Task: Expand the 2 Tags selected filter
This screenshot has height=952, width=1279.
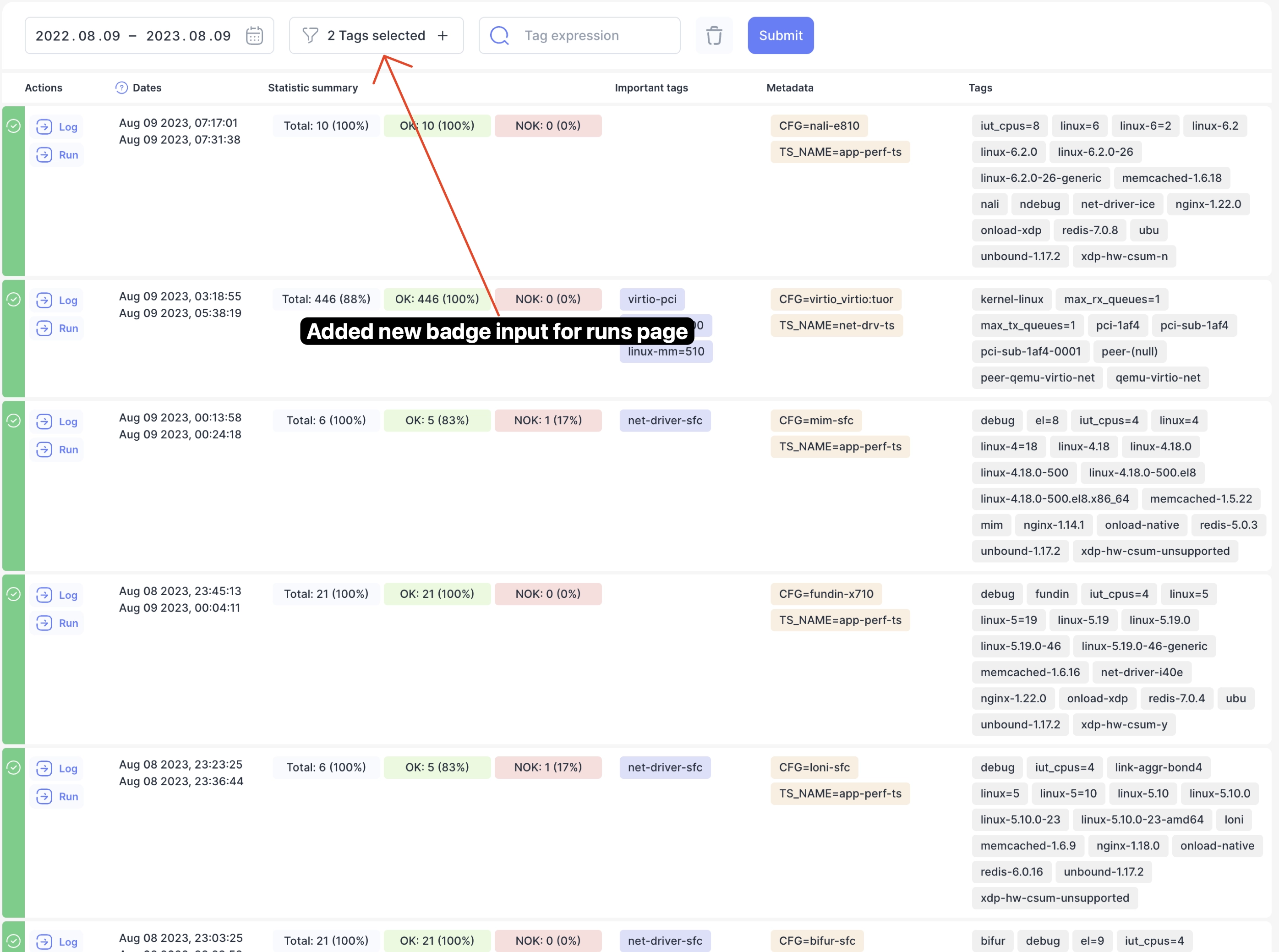Action: point(376,36)
